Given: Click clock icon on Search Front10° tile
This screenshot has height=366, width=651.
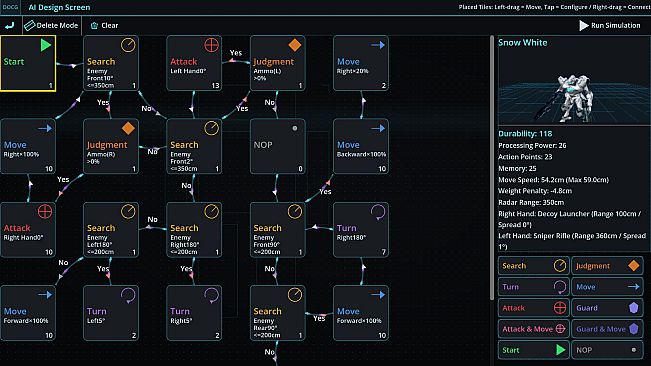Looking at the screenshot, I should [128, 45].
